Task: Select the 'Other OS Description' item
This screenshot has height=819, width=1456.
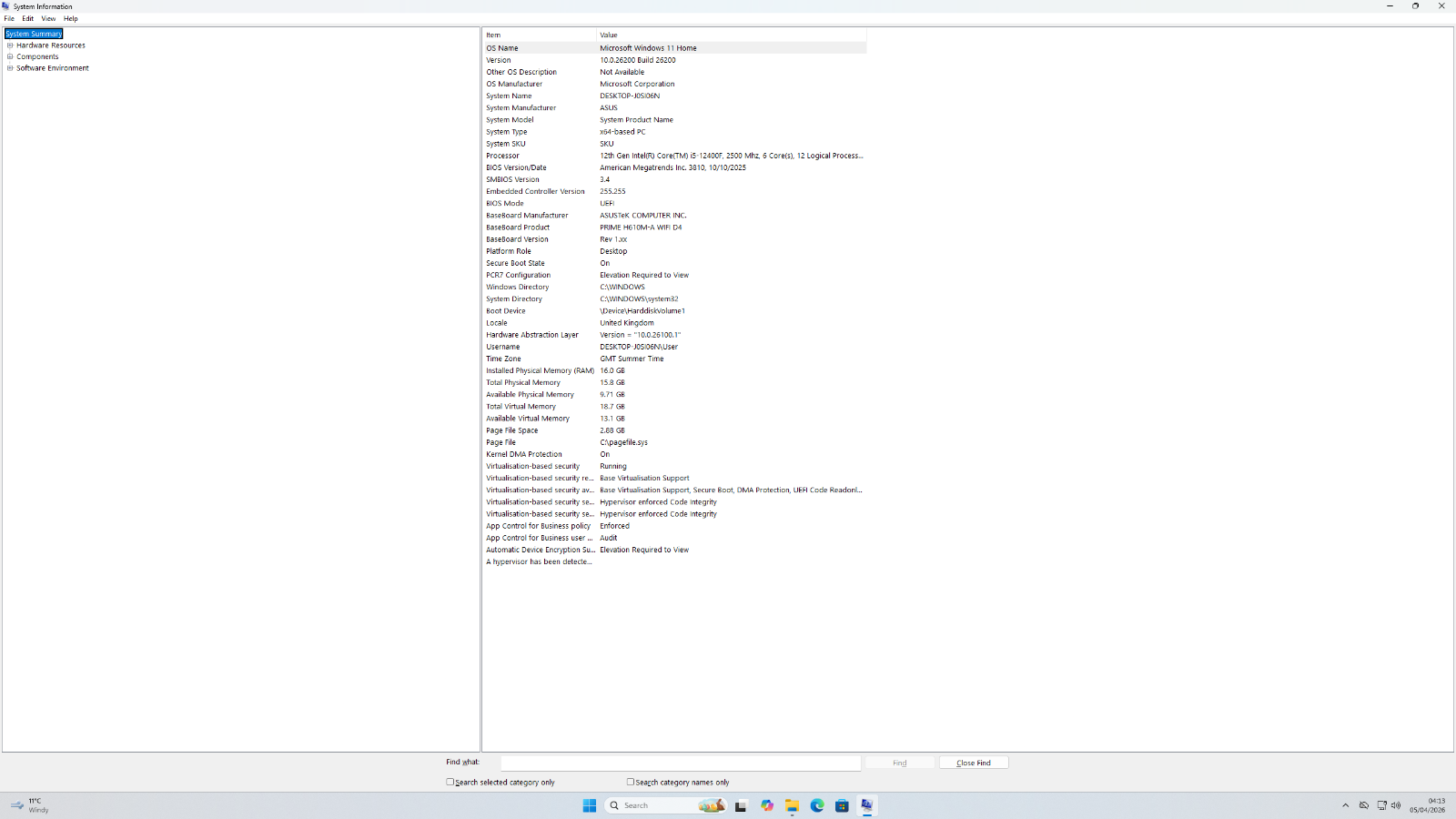Action: coord(521,72)
